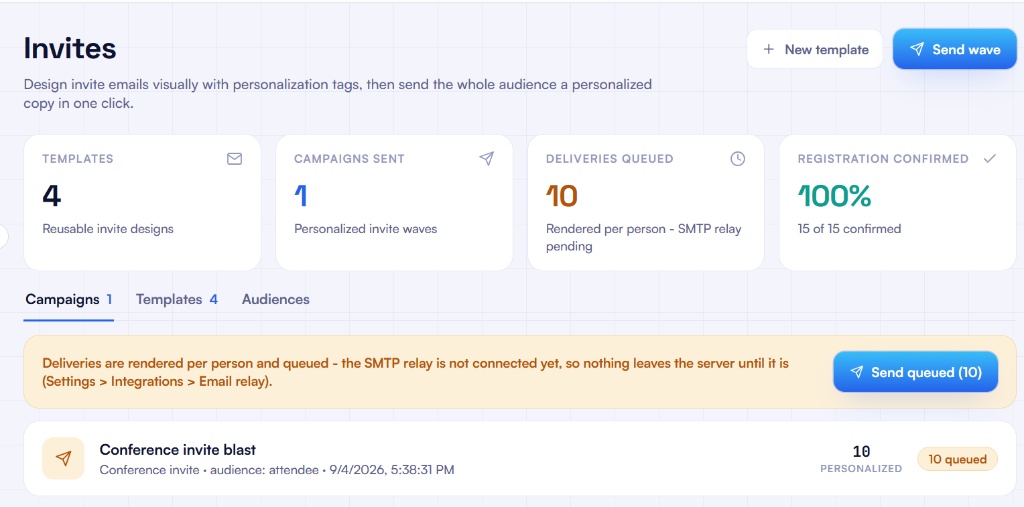Click the checkmark icon on Registration Confirmed card
1024x507 pixels.
click(x=990, y=158)
